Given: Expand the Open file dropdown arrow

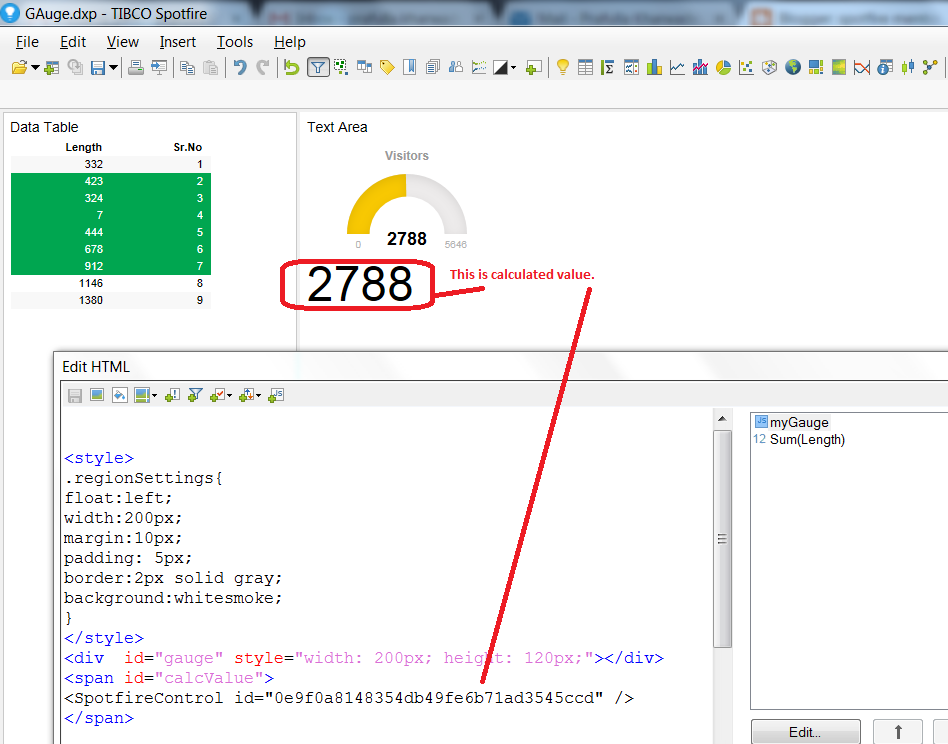Looking at the screenshot, I should (33, 67).
